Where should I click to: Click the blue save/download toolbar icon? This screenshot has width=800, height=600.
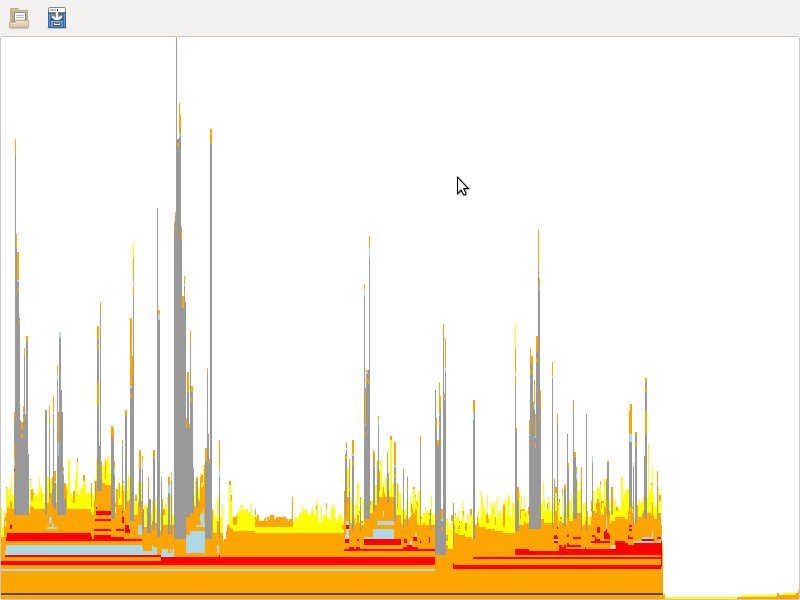(57, 17)
